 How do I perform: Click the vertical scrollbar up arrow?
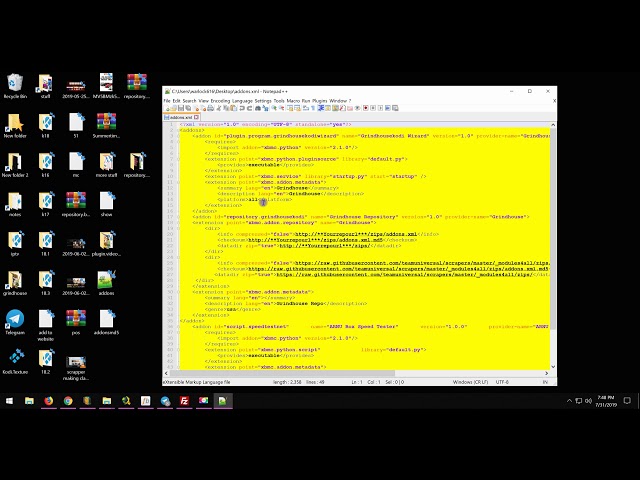pyautogui.click(x=553, y=125)
